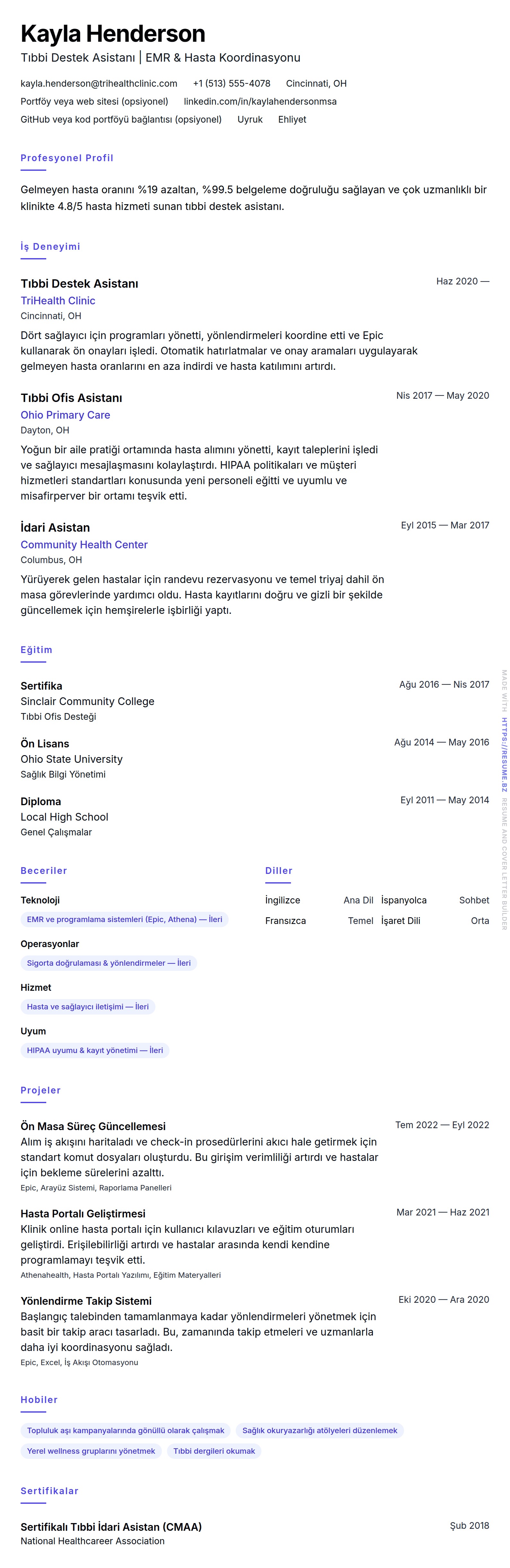510x1568 pixels.
Task: Click the Portföy veya web sitesi text
Action: click(x=94, y=102)
